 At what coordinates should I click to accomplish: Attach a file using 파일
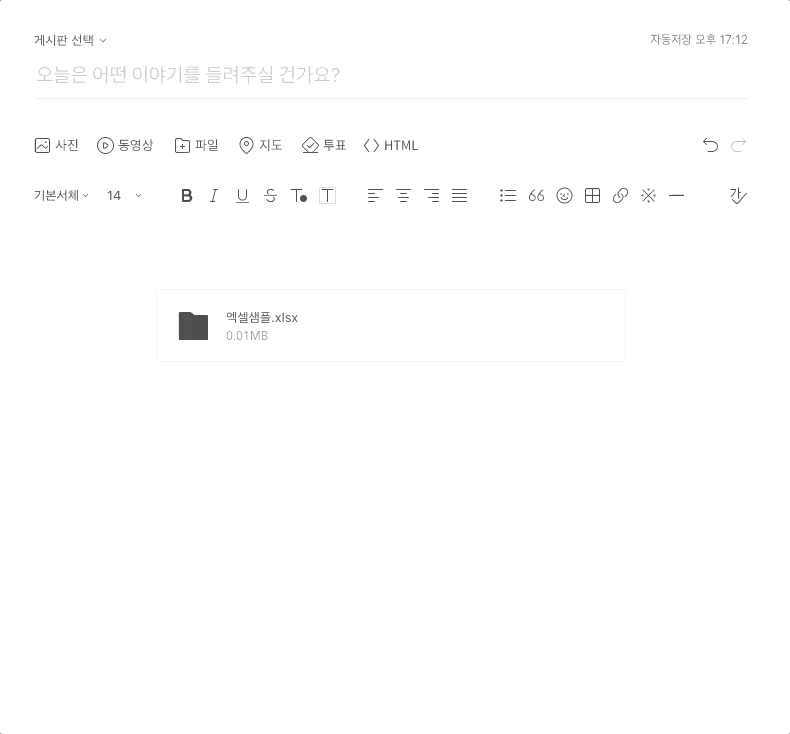196,146
